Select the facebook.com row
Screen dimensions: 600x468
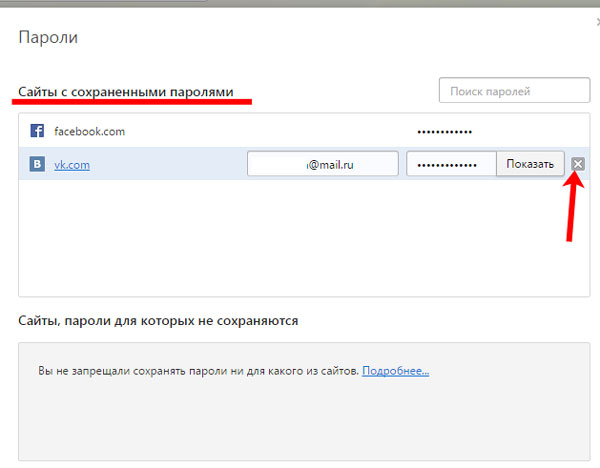point(250,131)
